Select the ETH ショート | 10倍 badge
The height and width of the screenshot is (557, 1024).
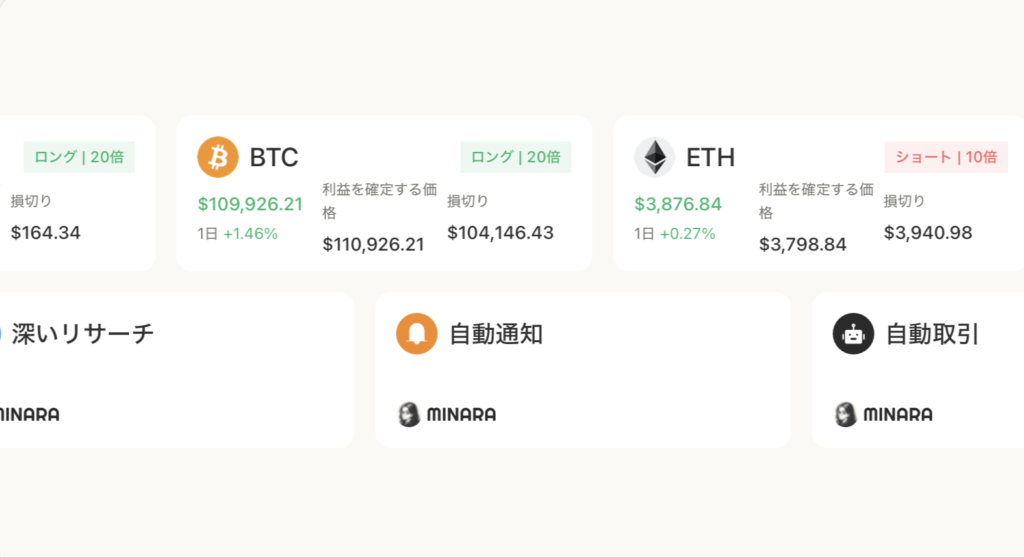(945, 157)
